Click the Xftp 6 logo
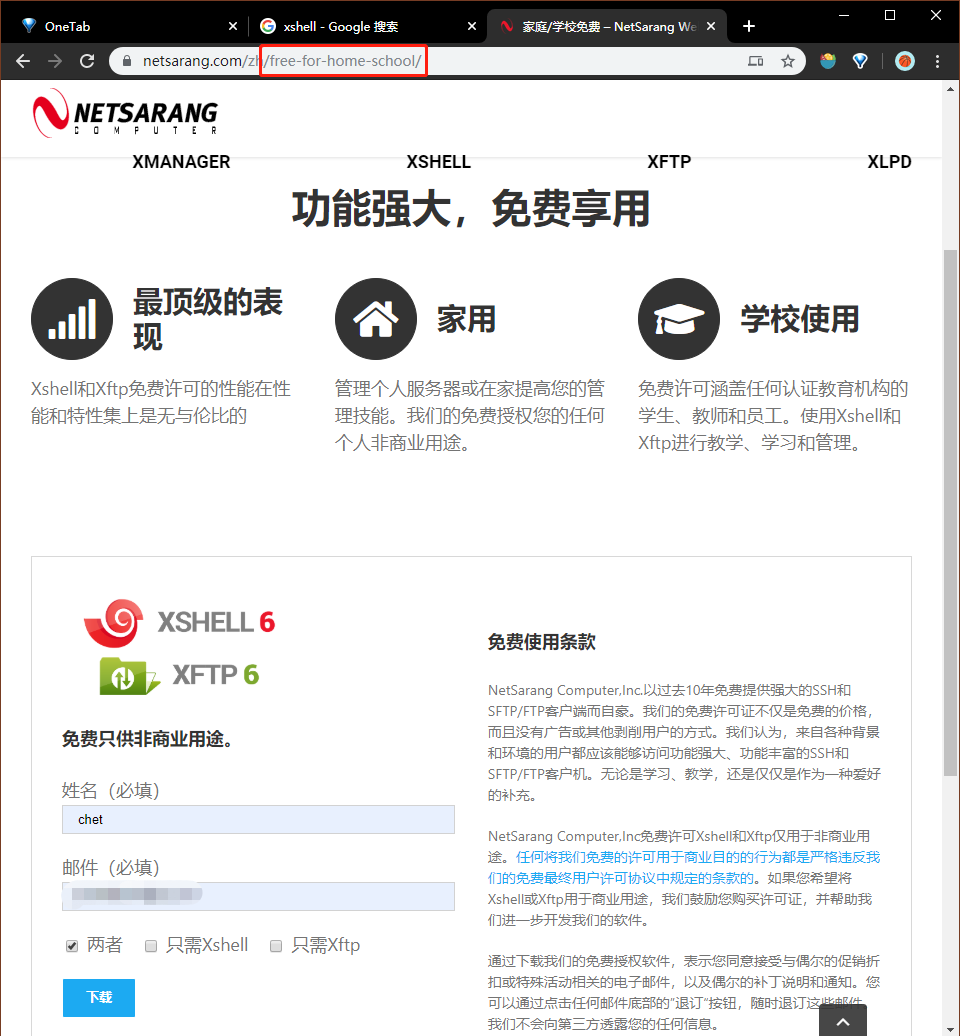 [180, 675]
